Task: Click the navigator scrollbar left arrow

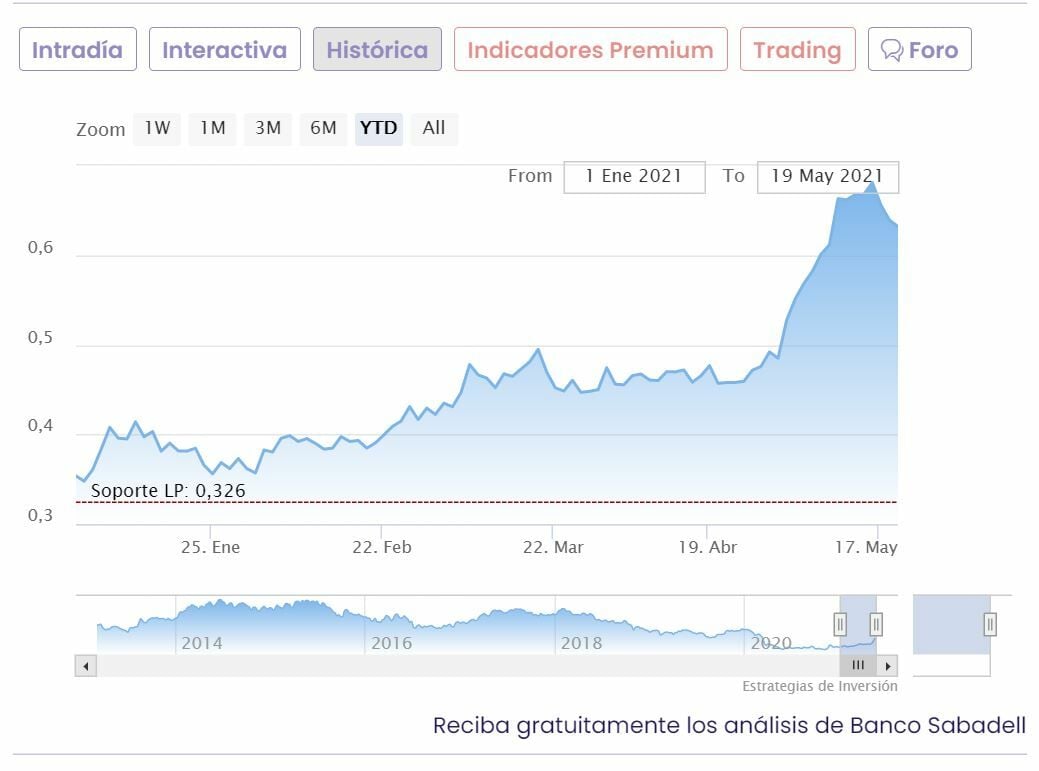Action: click(86, 666)
